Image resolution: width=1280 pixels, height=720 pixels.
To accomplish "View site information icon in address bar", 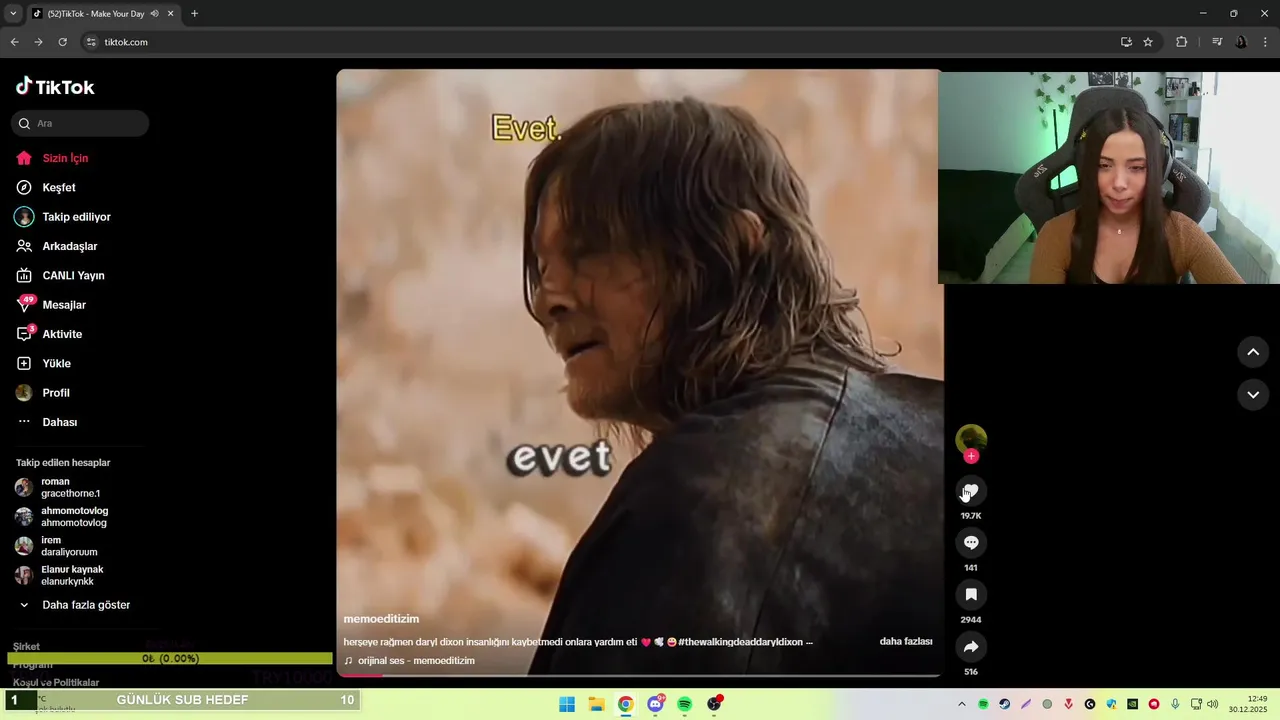I will pyautogui.click(x=91, y=42).
